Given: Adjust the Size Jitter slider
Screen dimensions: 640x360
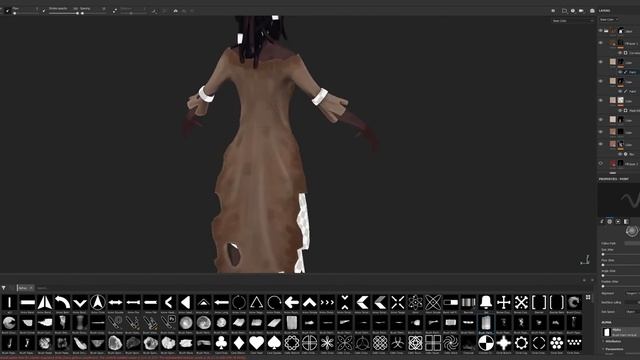Looking at the screenshot, I should [x=620, y=254].
